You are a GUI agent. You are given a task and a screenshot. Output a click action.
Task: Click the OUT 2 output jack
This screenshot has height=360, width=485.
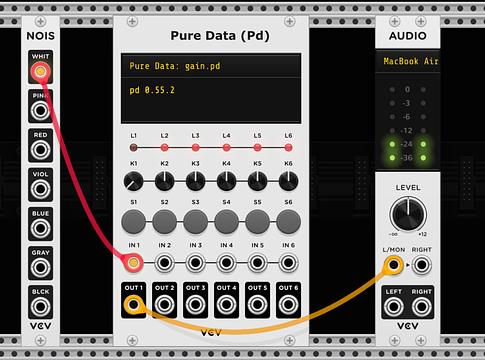pyautogui.click(x=164, y=305)
